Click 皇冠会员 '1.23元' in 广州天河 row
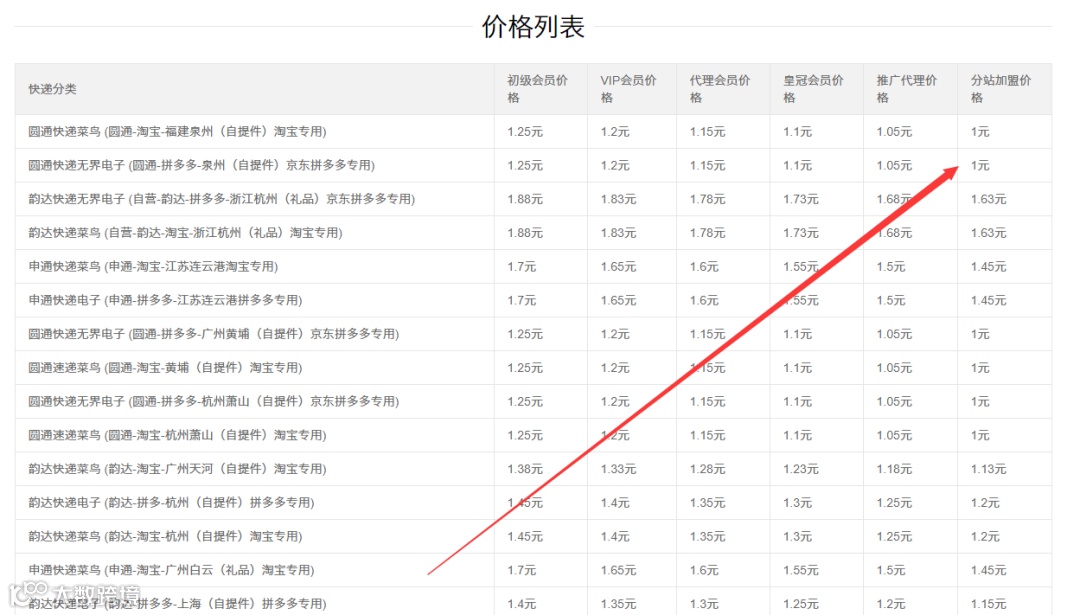Image resolution: width=1080 pixels, height=615 pixels. pyautogui.click(x=800, y=469)
